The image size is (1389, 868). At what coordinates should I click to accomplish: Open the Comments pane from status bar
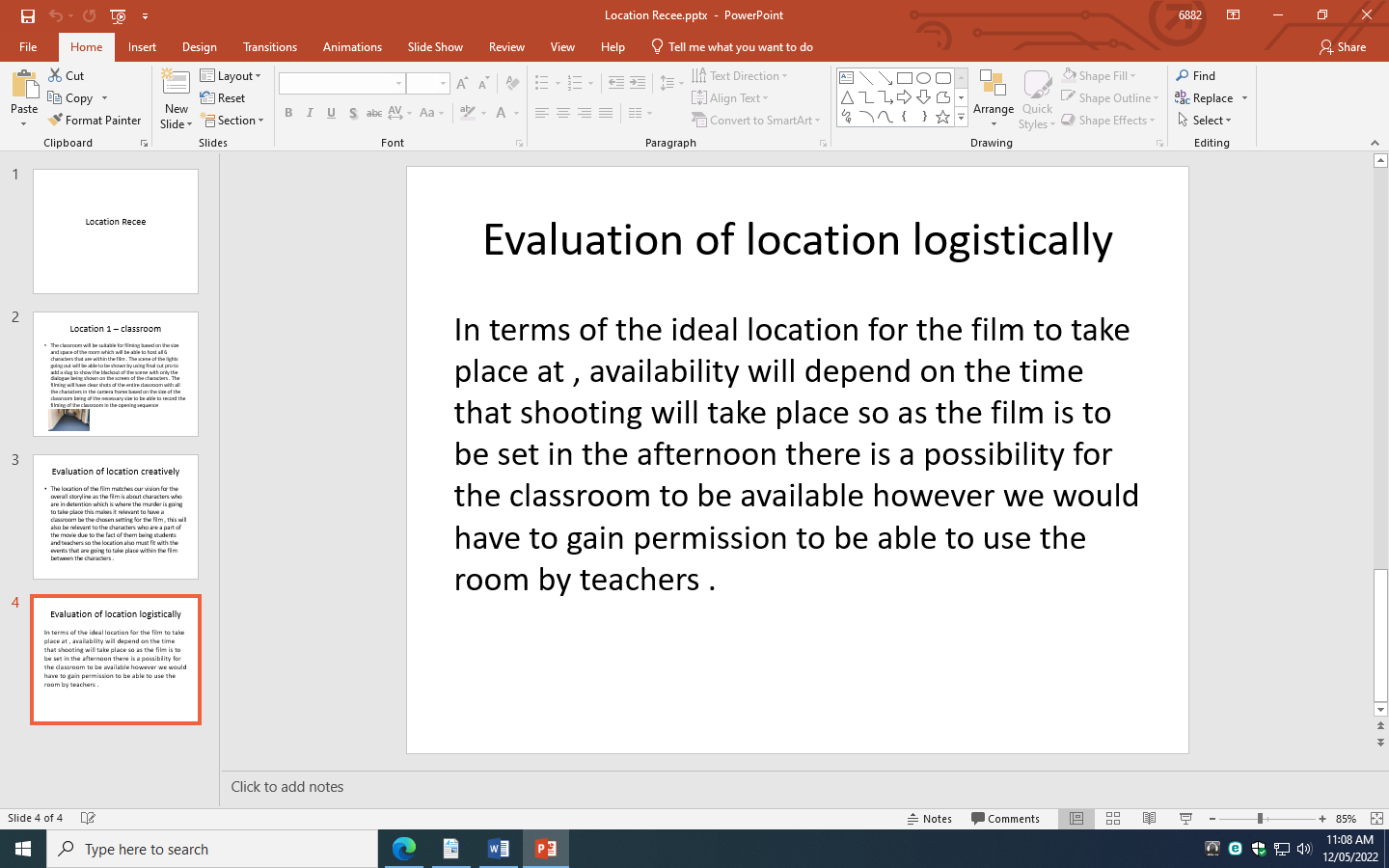(x=1005, y=819)
